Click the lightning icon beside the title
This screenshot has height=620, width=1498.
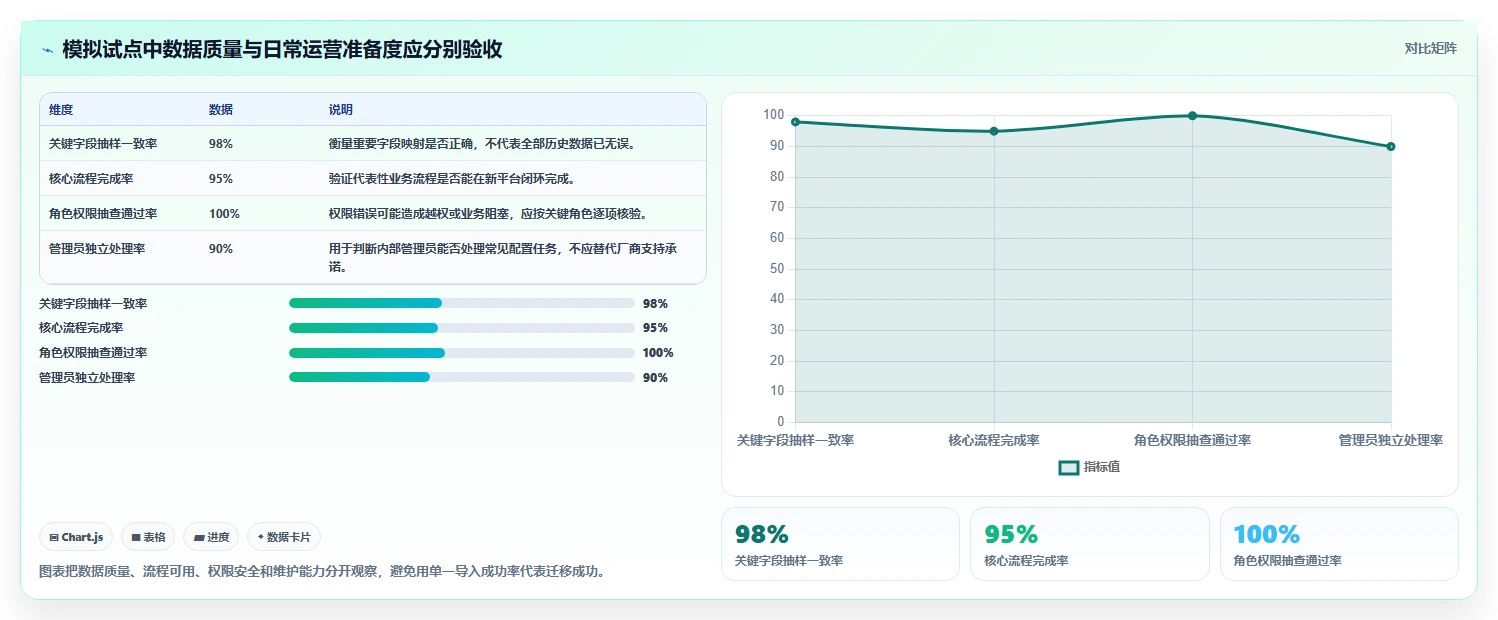[47, 49]
